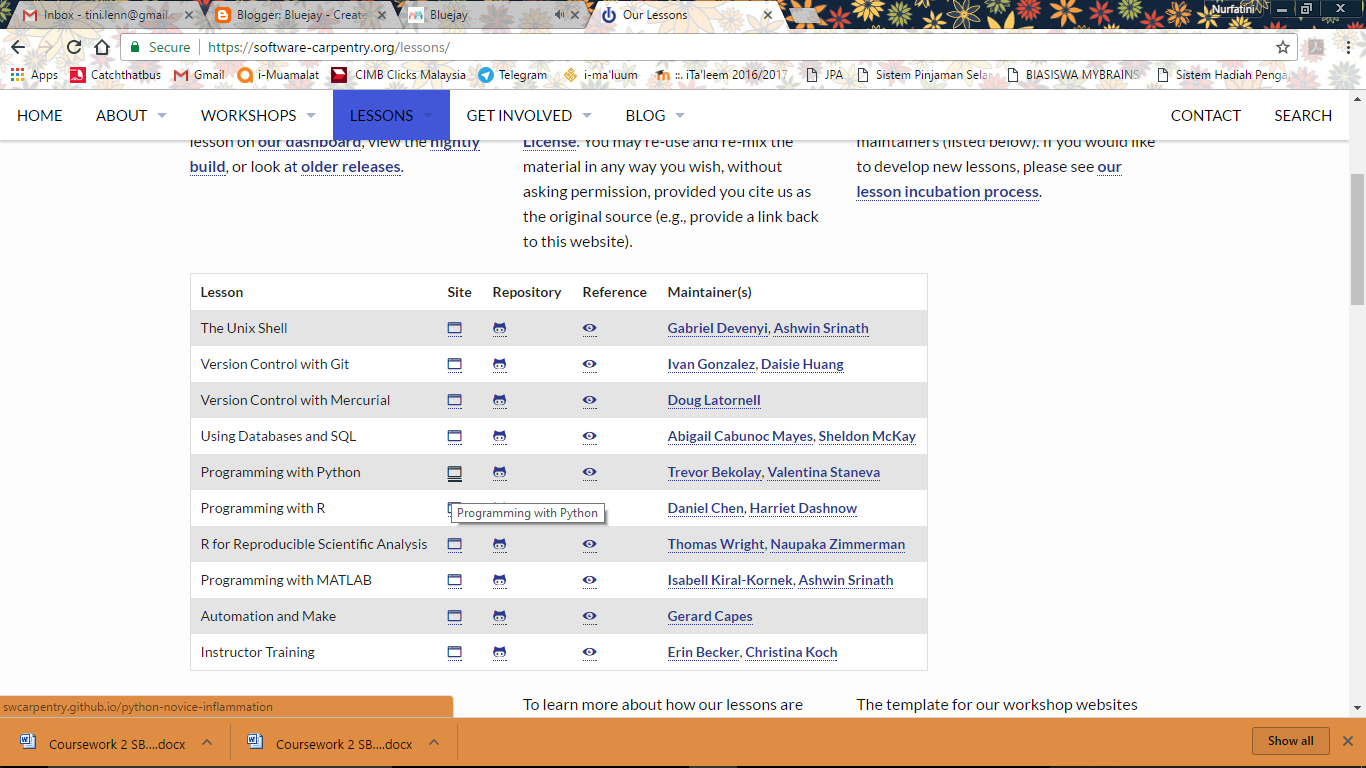Open site icon for Version Control with Git

pos(454,364)
